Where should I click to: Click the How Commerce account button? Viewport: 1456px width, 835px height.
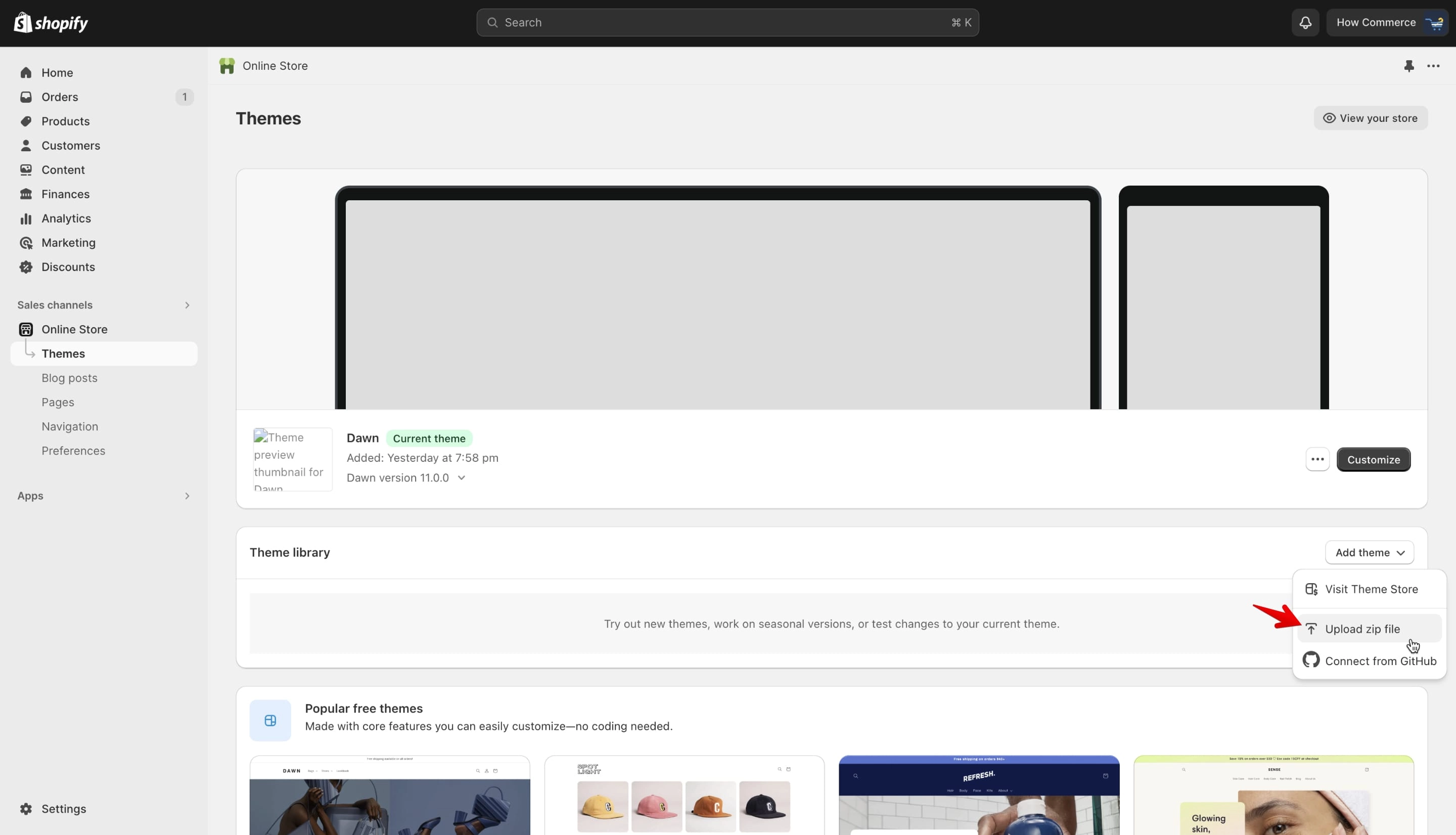1387,22
